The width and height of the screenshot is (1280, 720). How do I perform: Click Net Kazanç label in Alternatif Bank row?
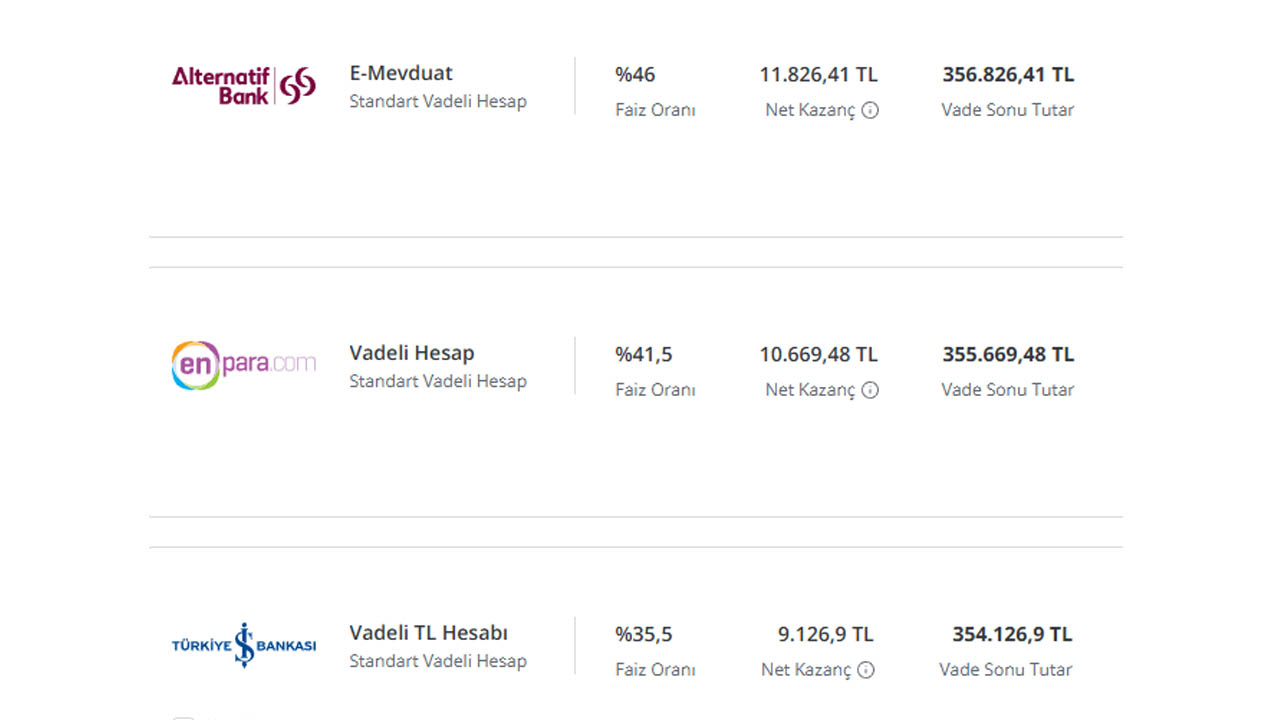[810, 111]
